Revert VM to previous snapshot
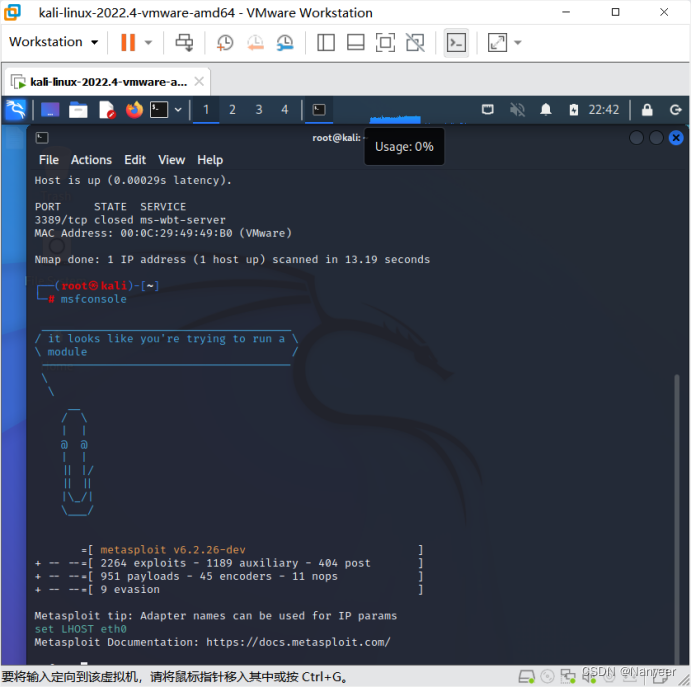Viewport: 692px width, 688px height. [255, 43]
